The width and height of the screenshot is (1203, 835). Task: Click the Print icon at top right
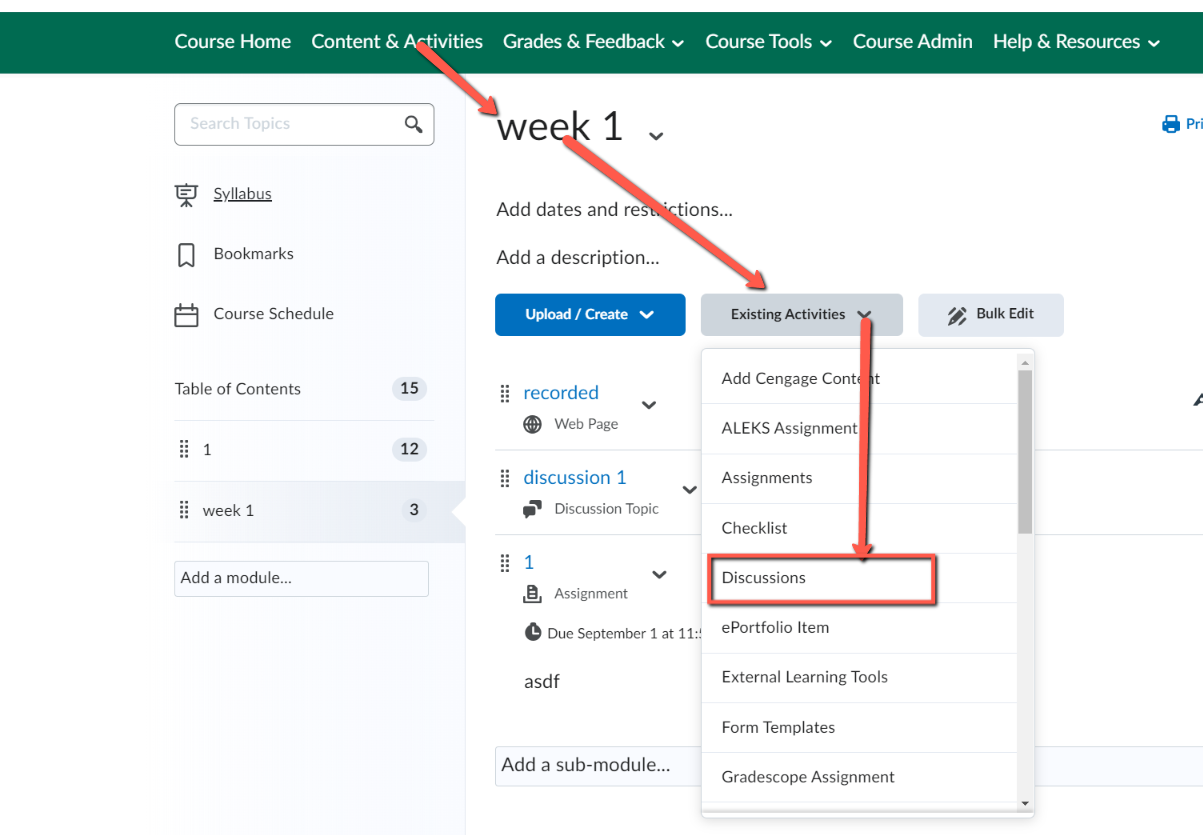coord(1171,125)
